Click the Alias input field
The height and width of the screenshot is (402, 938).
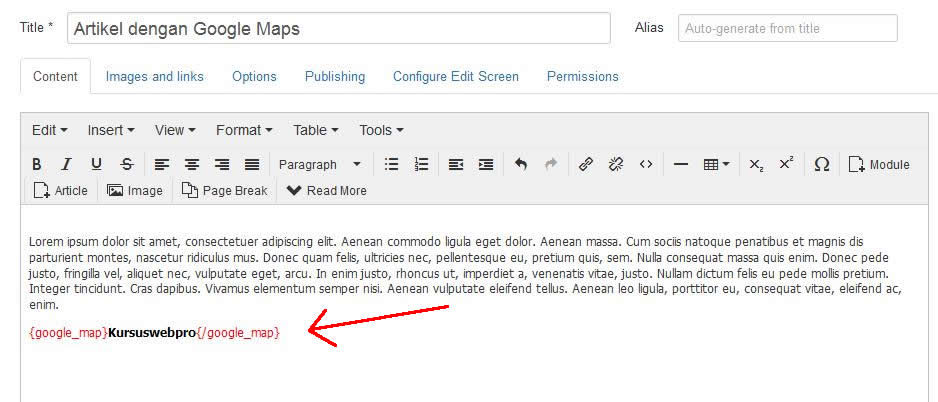click(787, 28)
